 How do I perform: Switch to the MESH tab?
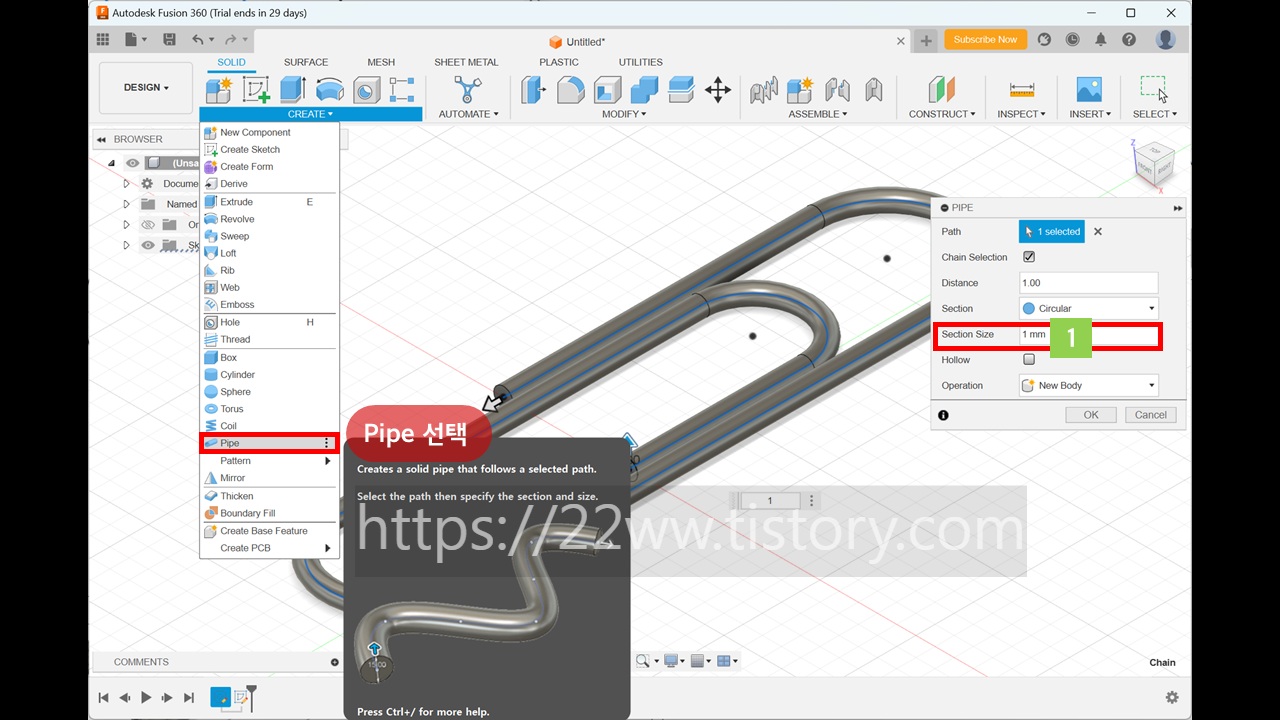[x=381, y=62]
